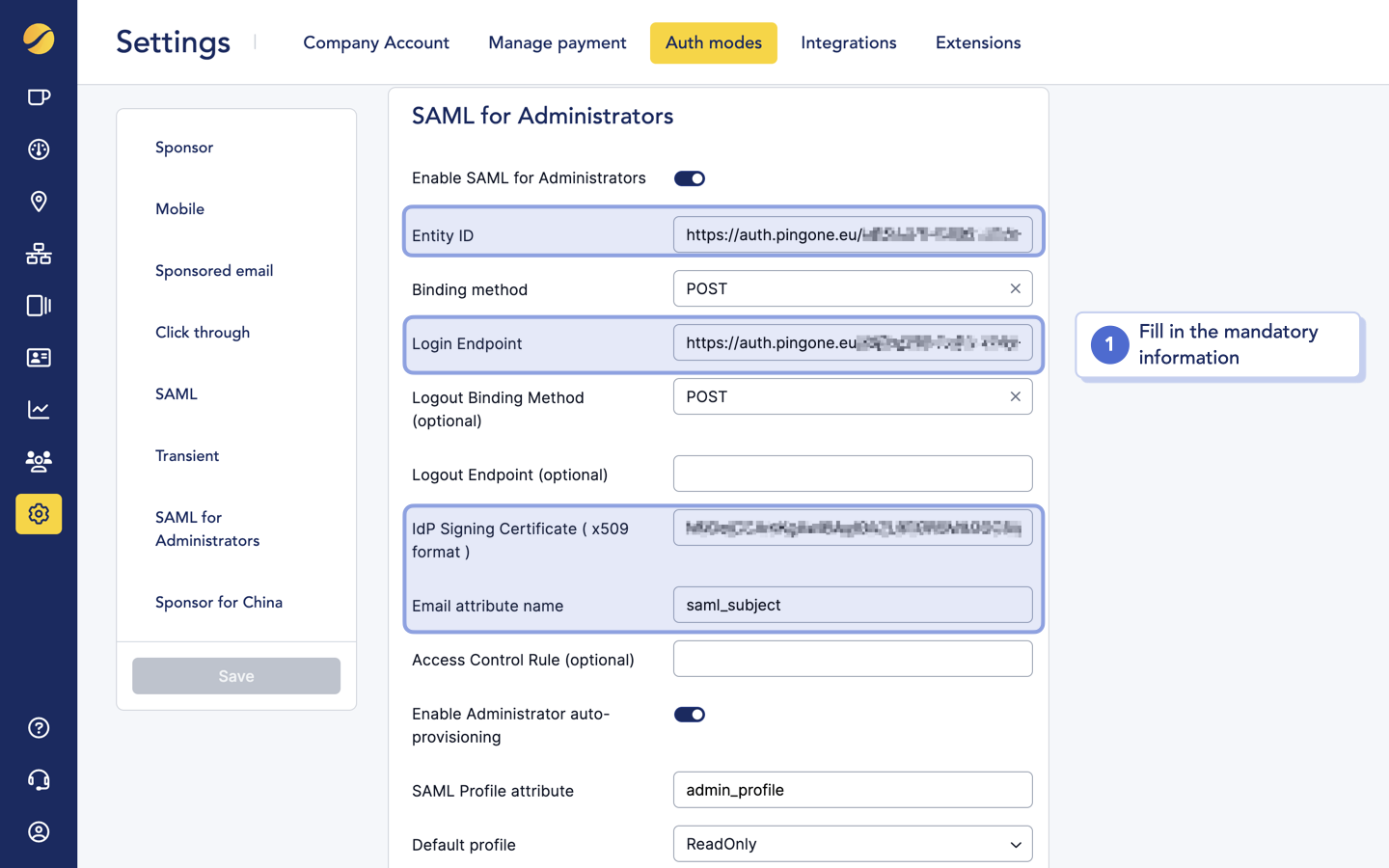Open the network hierarchy icon in sidebar
The height and width of the screenshot is (868, 1389).
tap(38, 254)
